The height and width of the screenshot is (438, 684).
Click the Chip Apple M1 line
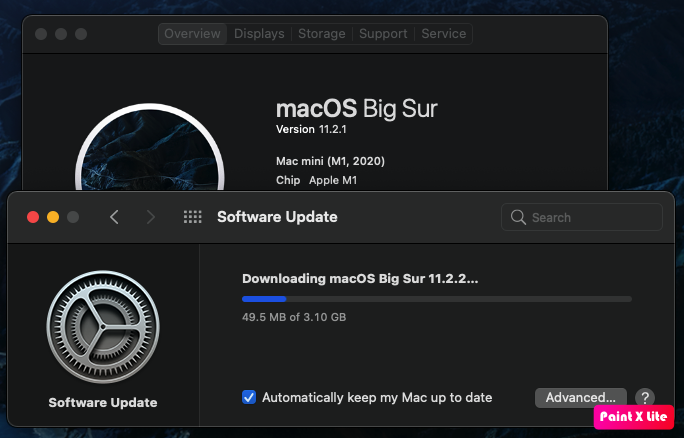coord(317,180)
